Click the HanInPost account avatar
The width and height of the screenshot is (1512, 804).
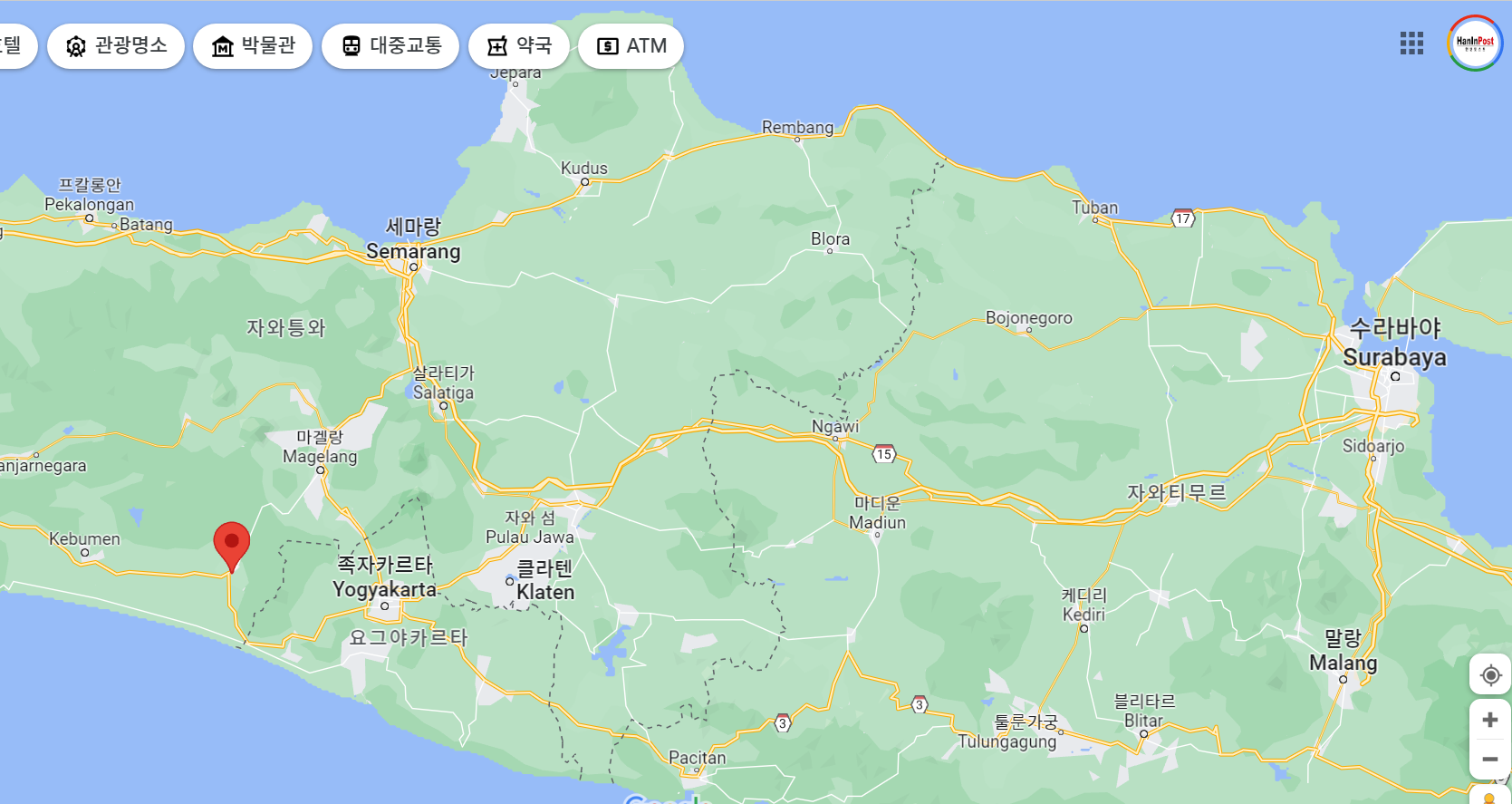[x=1475, y=44]
